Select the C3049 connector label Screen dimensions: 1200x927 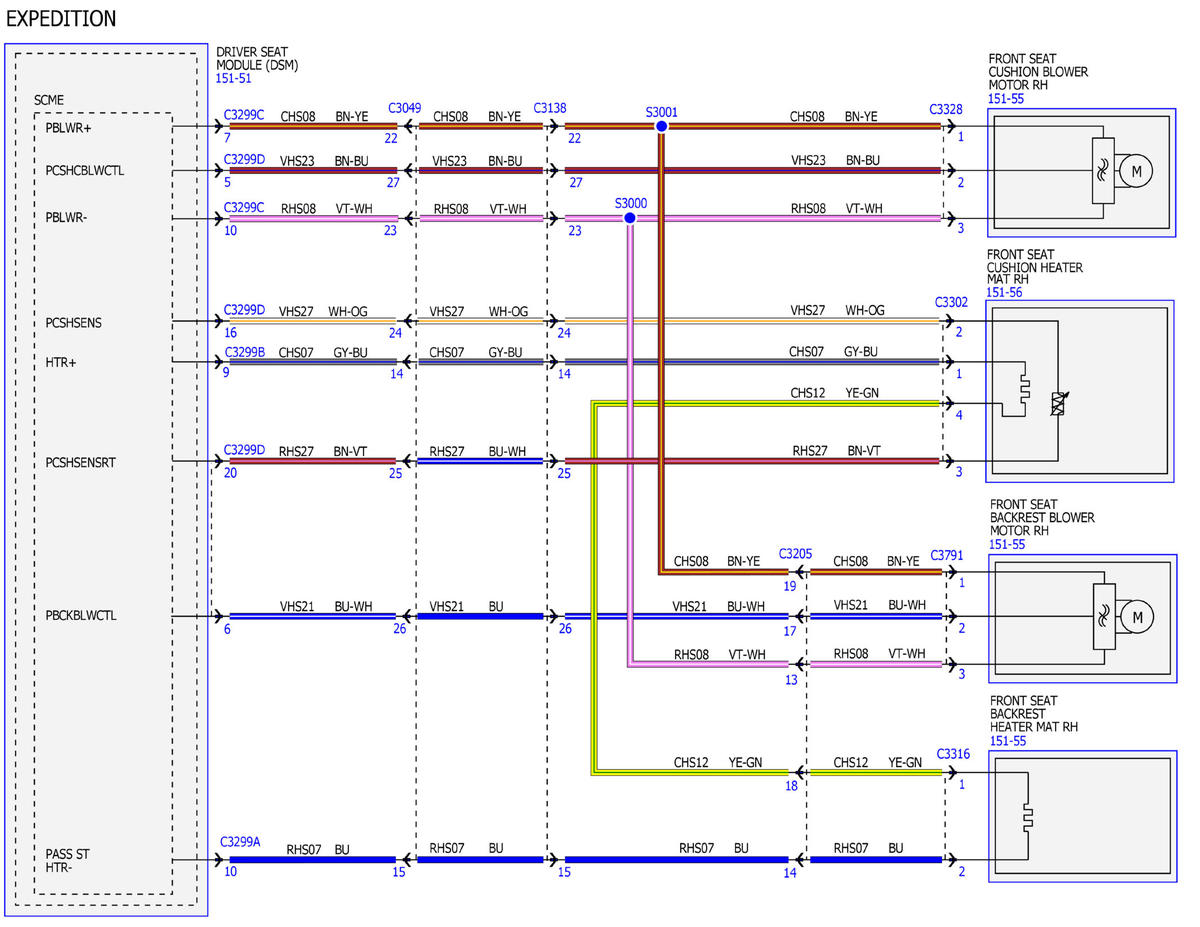point(405,108)
